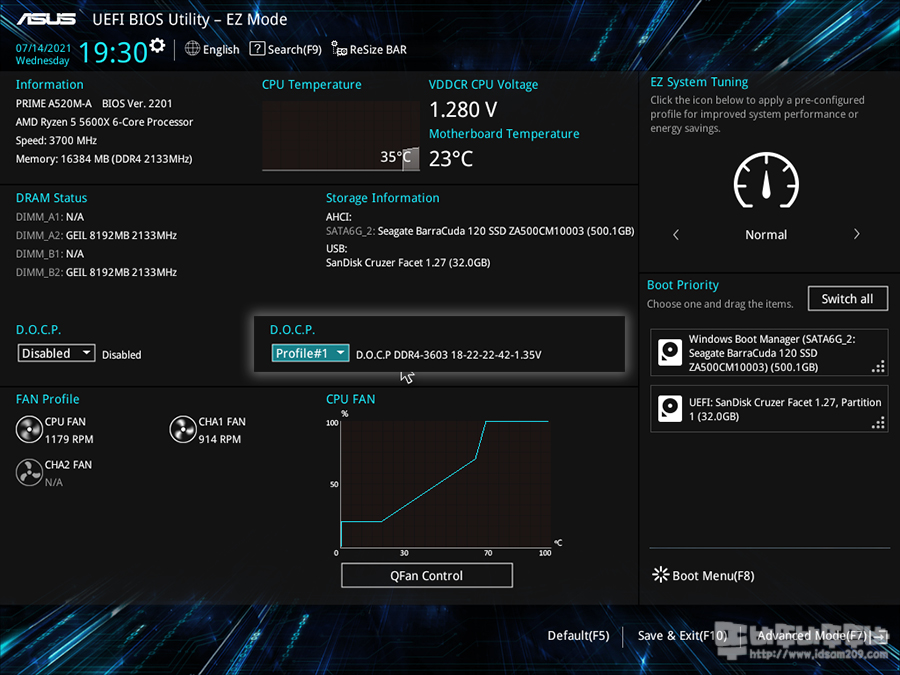Click the DRAM Status heading
The height and width of the screenshot is (675, 900).
point(52,197)
